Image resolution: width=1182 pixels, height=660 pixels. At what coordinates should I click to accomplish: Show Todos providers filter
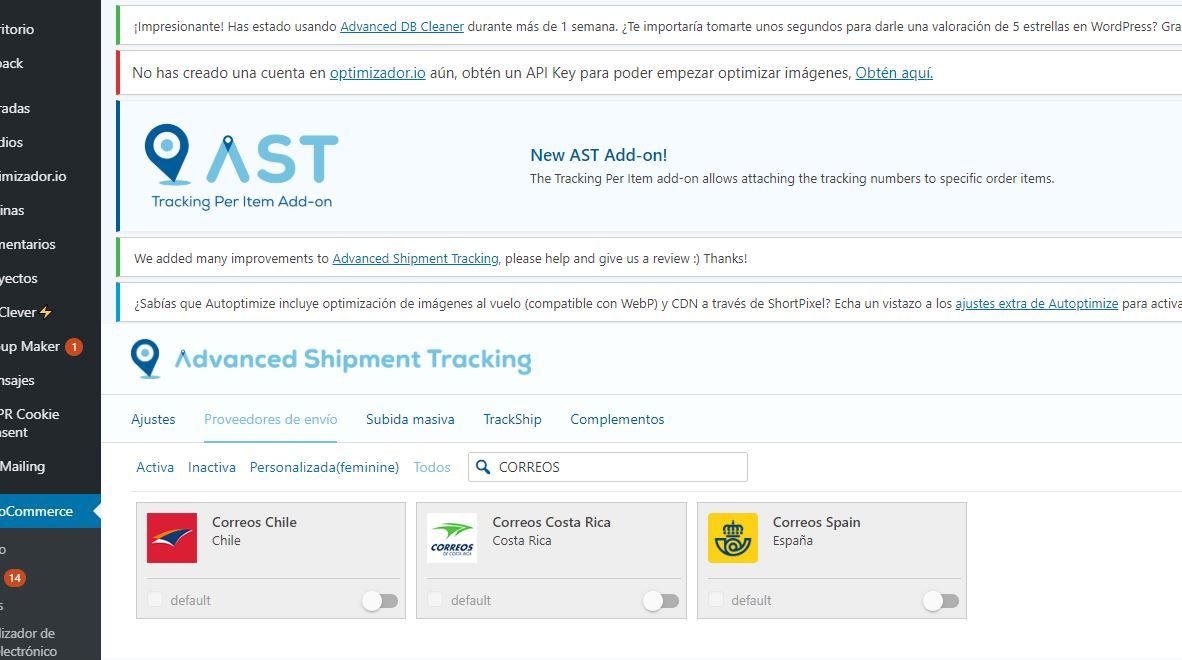point(432,467)
